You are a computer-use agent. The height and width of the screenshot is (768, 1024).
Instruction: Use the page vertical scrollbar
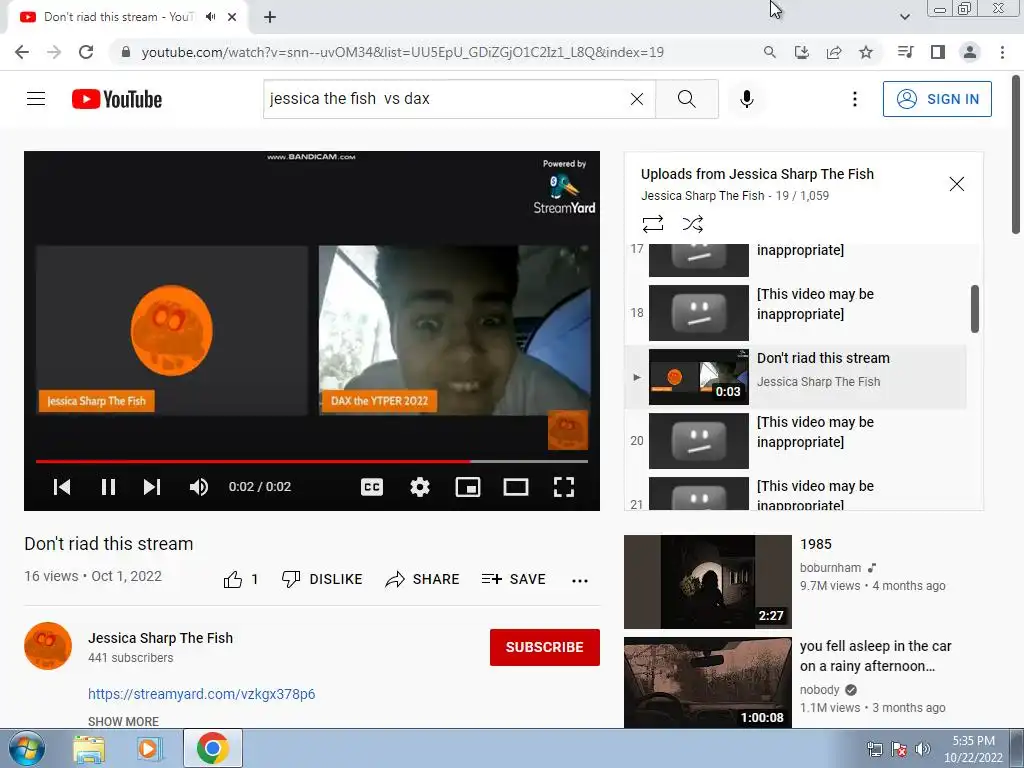tap(1016, 155)
